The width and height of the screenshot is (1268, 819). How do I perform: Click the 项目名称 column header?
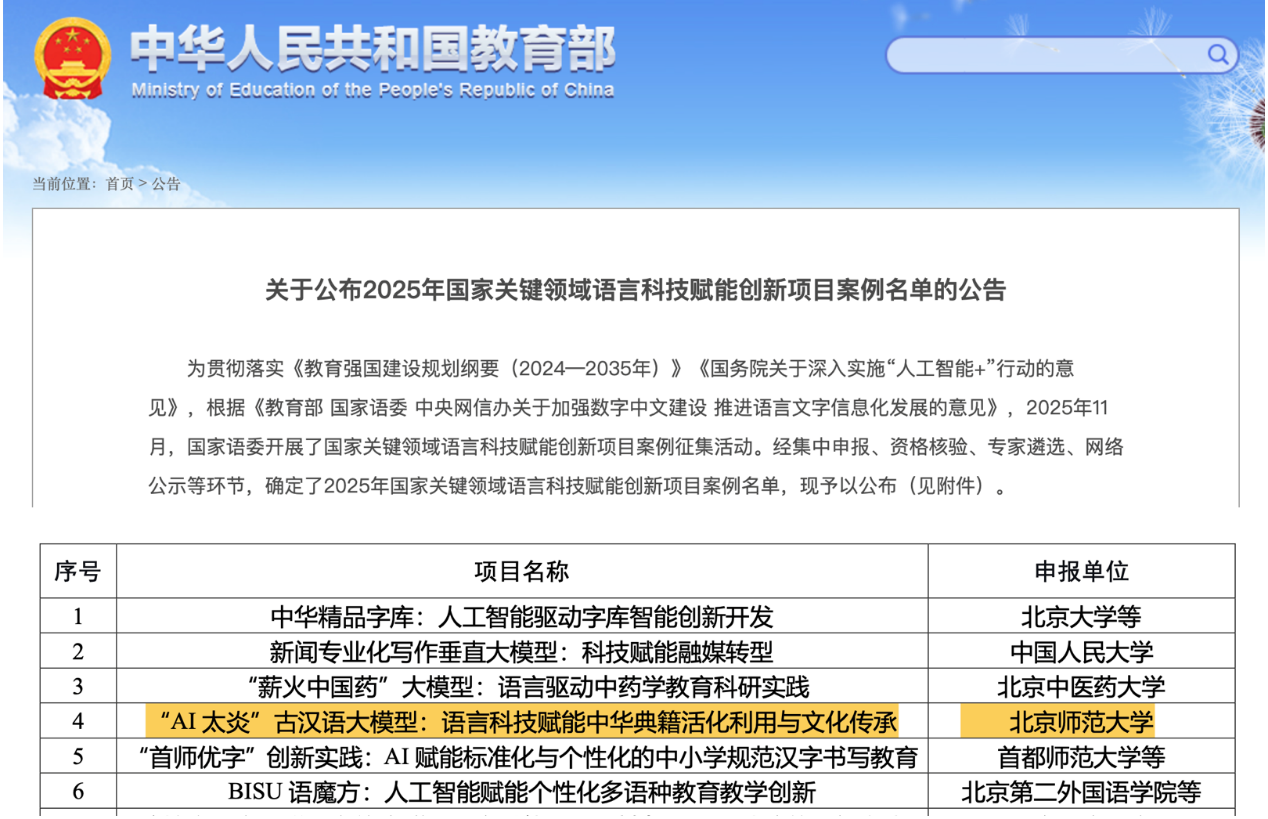click(522, 571)
